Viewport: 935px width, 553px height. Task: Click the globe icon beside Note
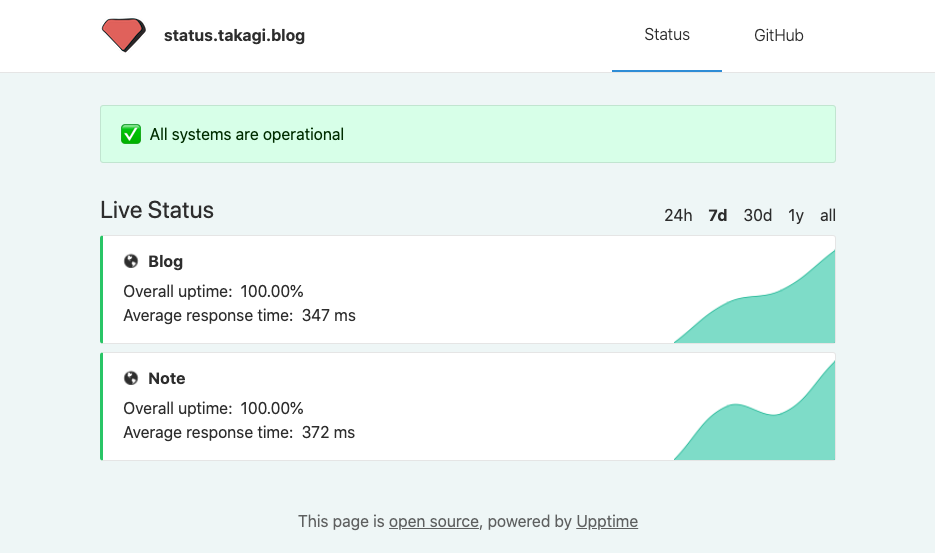pyautogui.click(x=131, y=378)
